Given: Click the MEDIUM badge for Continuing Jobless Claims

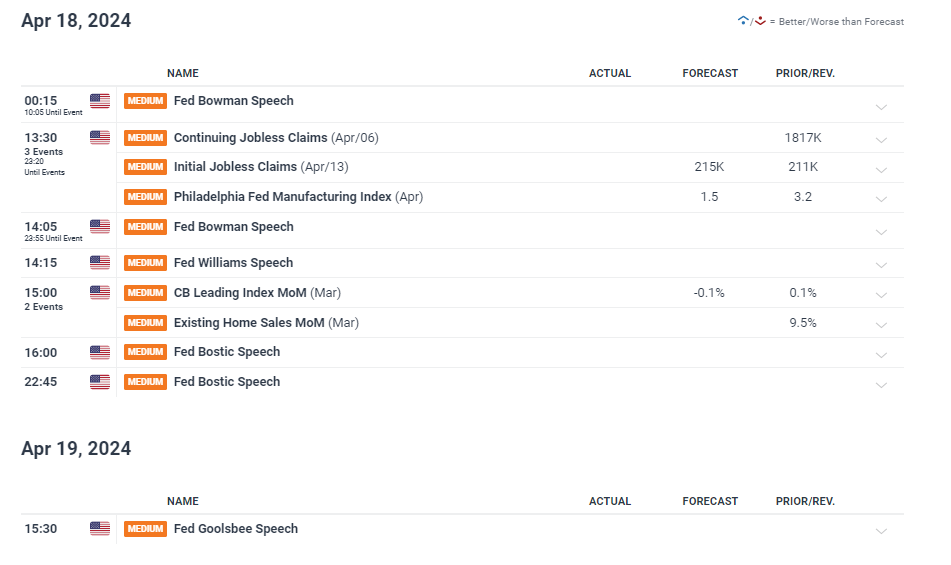Looking at the screenshot, I should coord(146,138).
